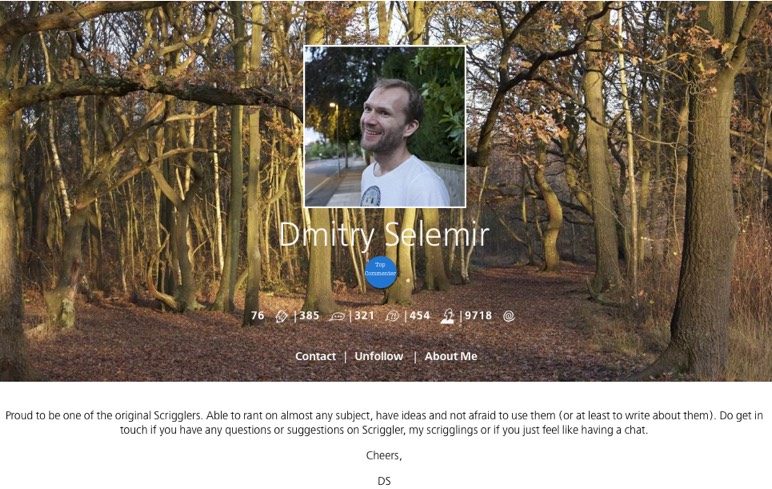The height and width of the screenshot is (489, 772).
Task: Click the blue Top Commenter badge
Action: [381, 272]
